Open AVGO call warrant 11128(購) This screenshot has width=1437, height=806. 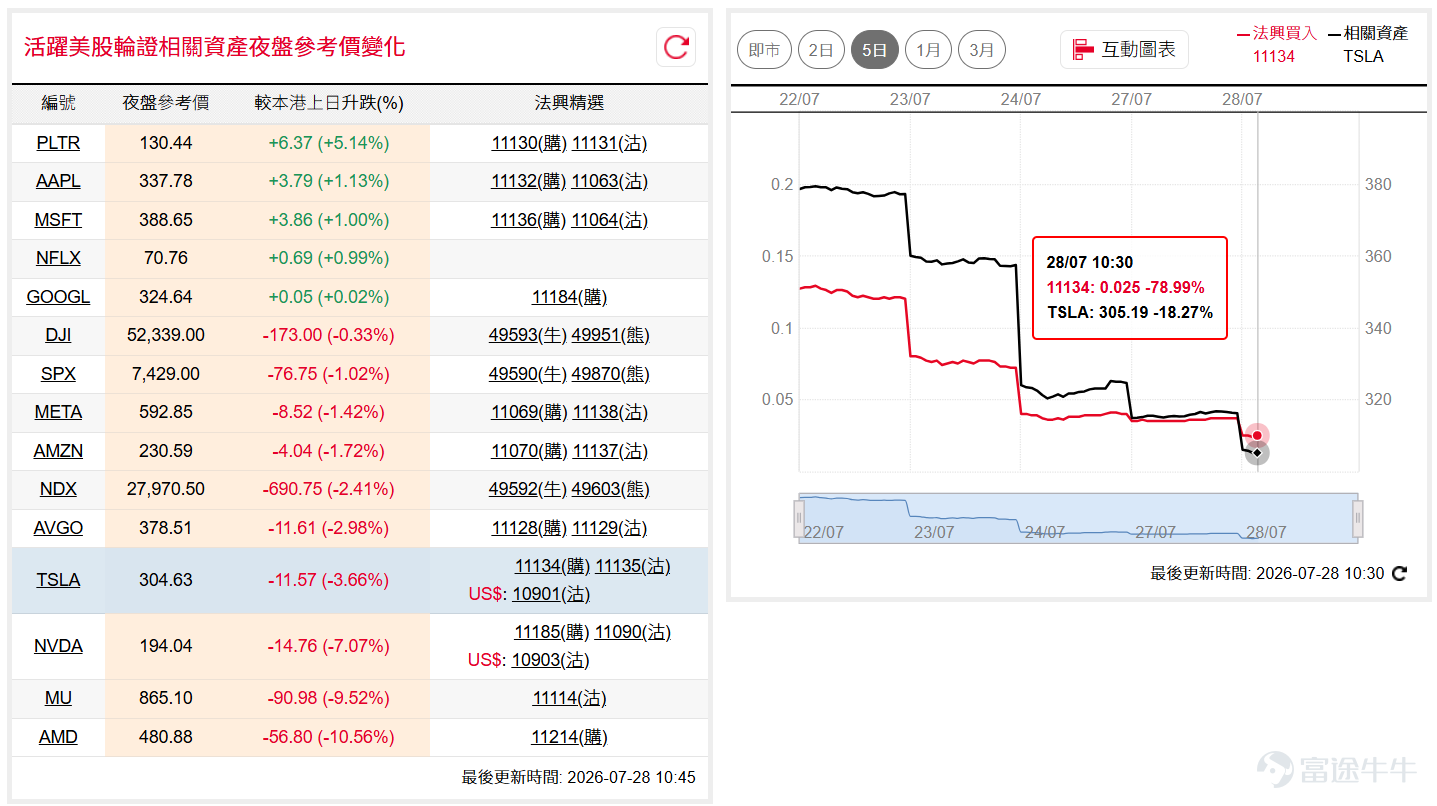click(530, 528)
